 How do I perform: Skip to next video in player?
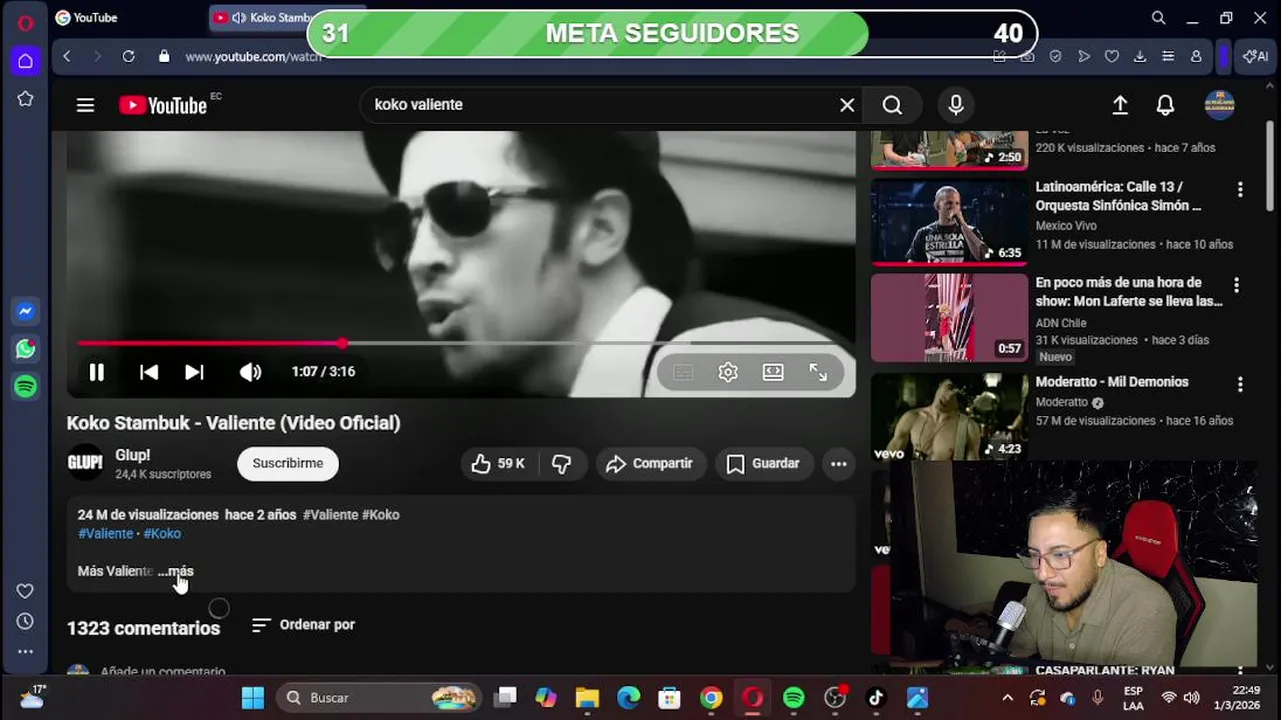194,372
